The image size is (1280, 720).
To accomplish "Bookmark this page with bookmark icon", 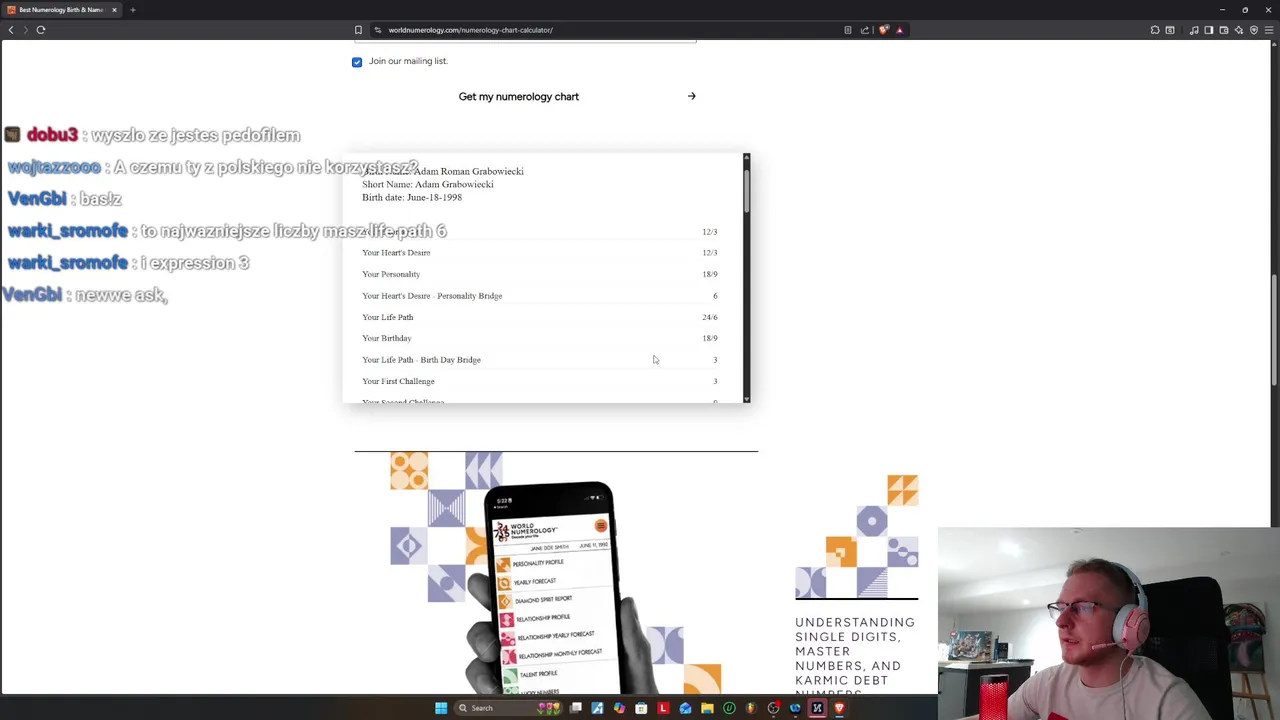I will point(358,30).
